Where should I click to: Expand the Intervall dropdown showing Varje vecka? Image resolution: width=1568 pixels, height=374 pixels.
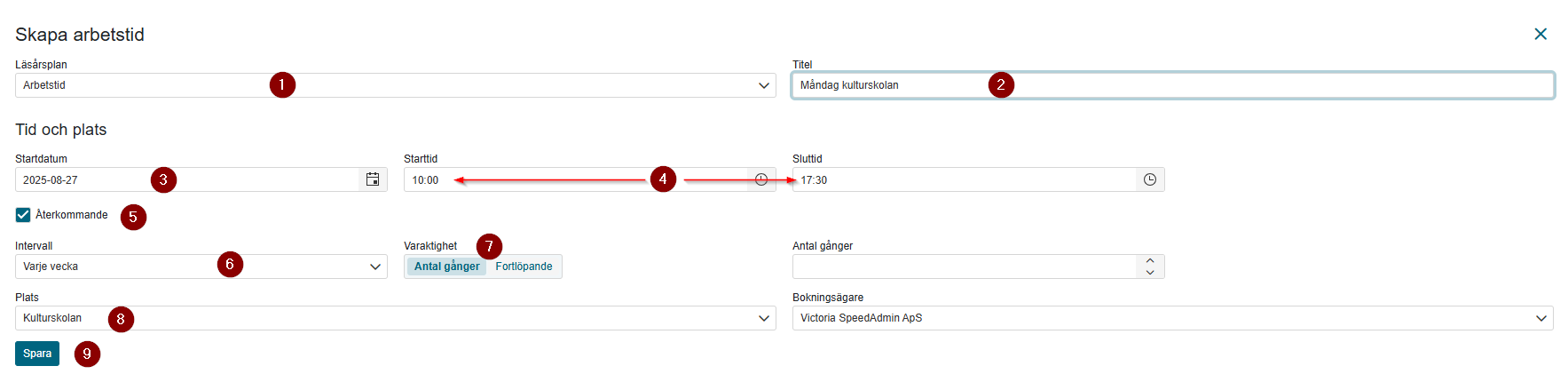(201, 267)
